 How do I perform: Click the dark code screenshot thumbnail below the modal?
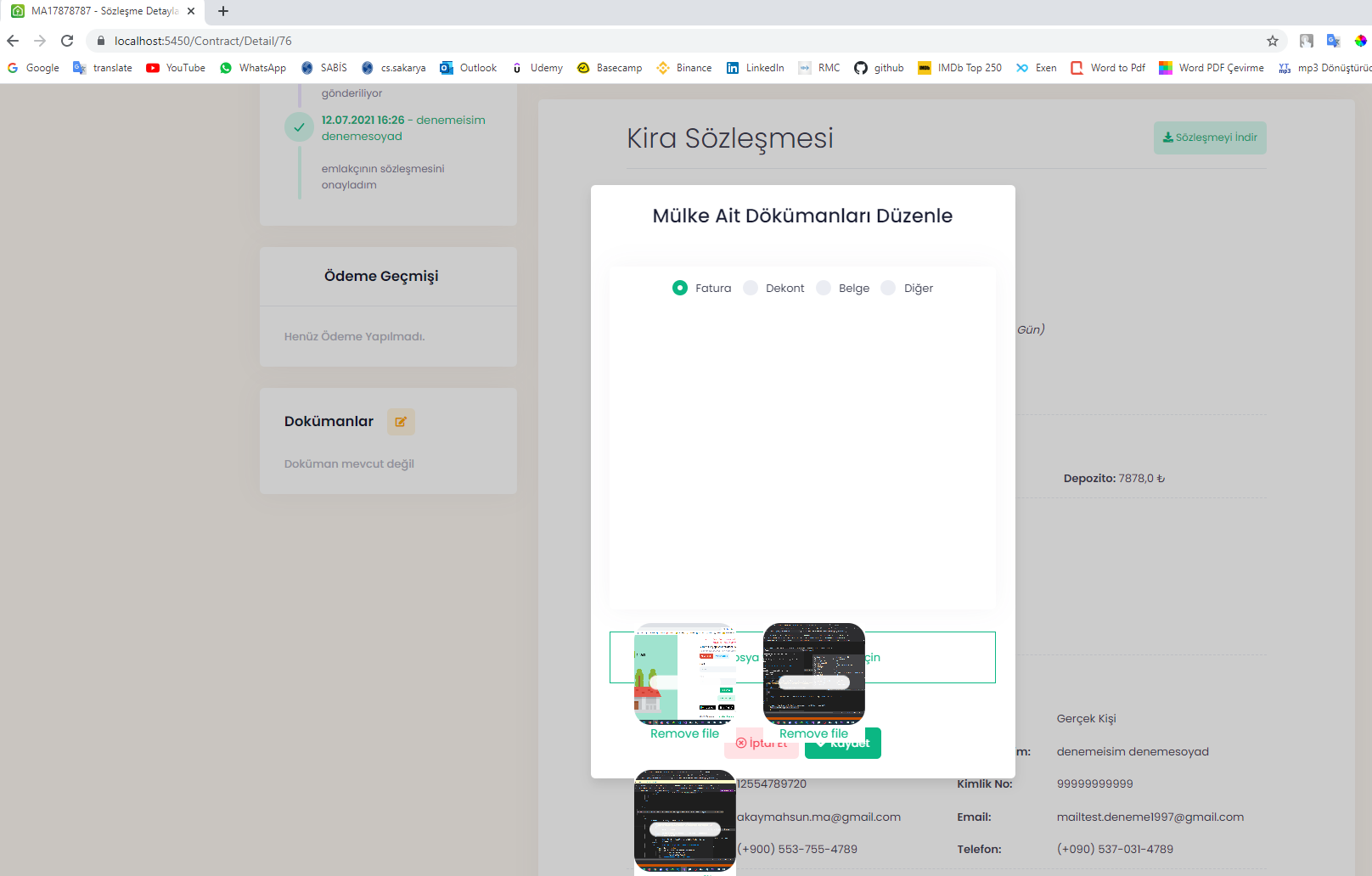coord(684,820)
